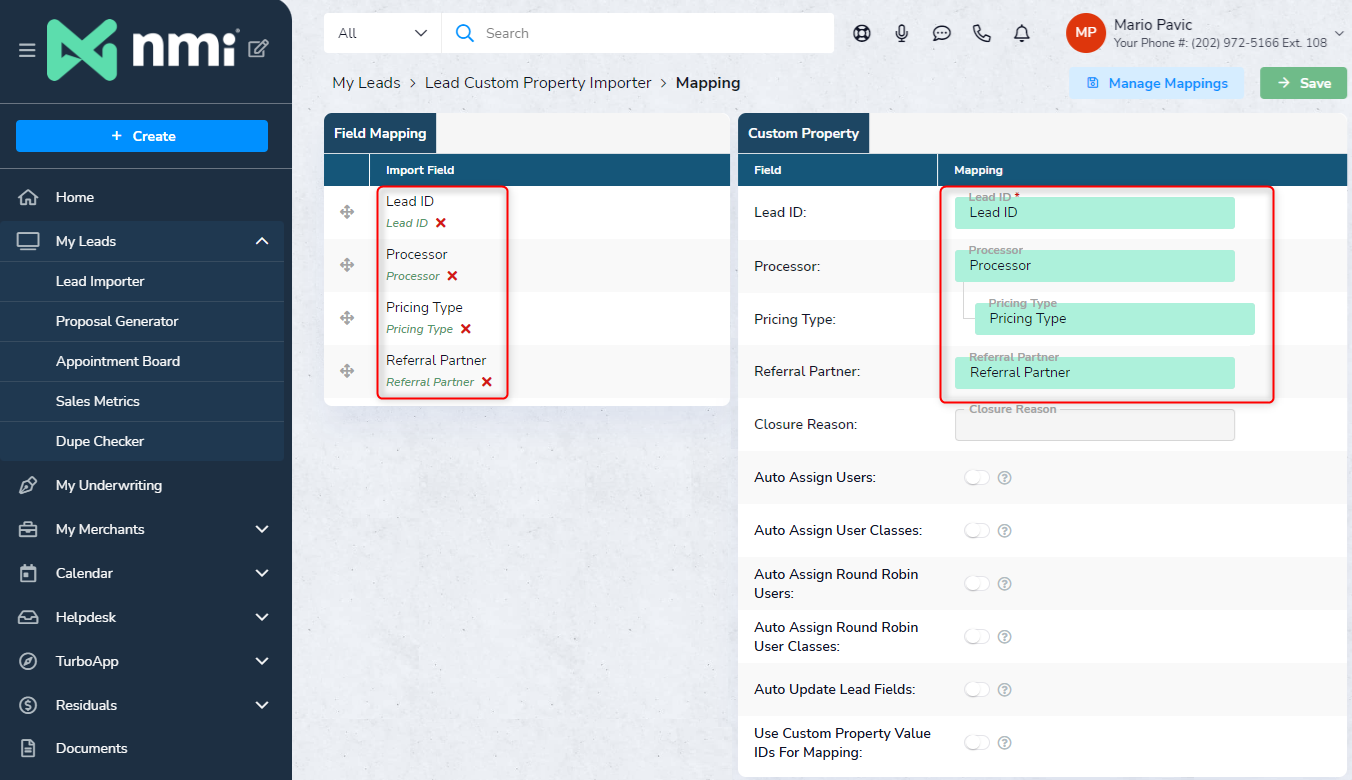The height and width of the screenshot is (780, 1352).
Task: Enable Auto Update Lead Fields toggle
Action: tap(977, 690)
